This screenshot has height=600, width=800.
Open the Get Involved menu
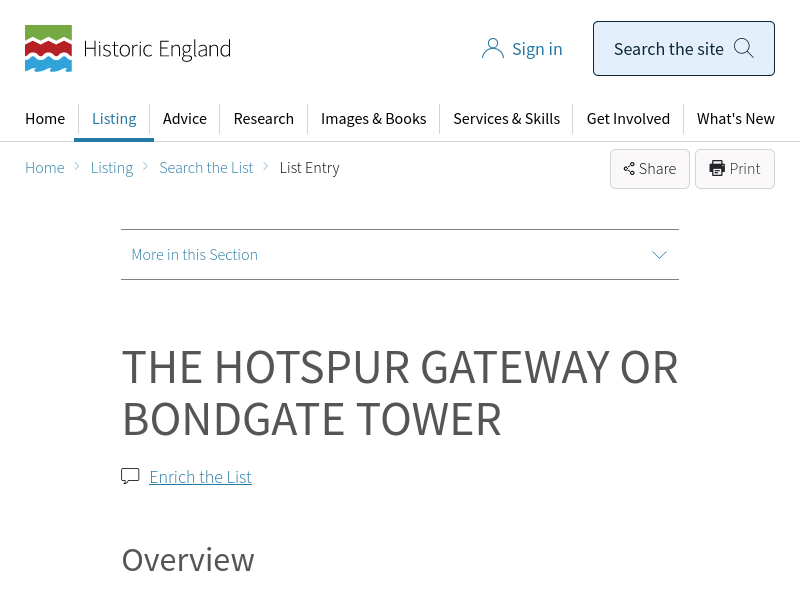[628, 119]
